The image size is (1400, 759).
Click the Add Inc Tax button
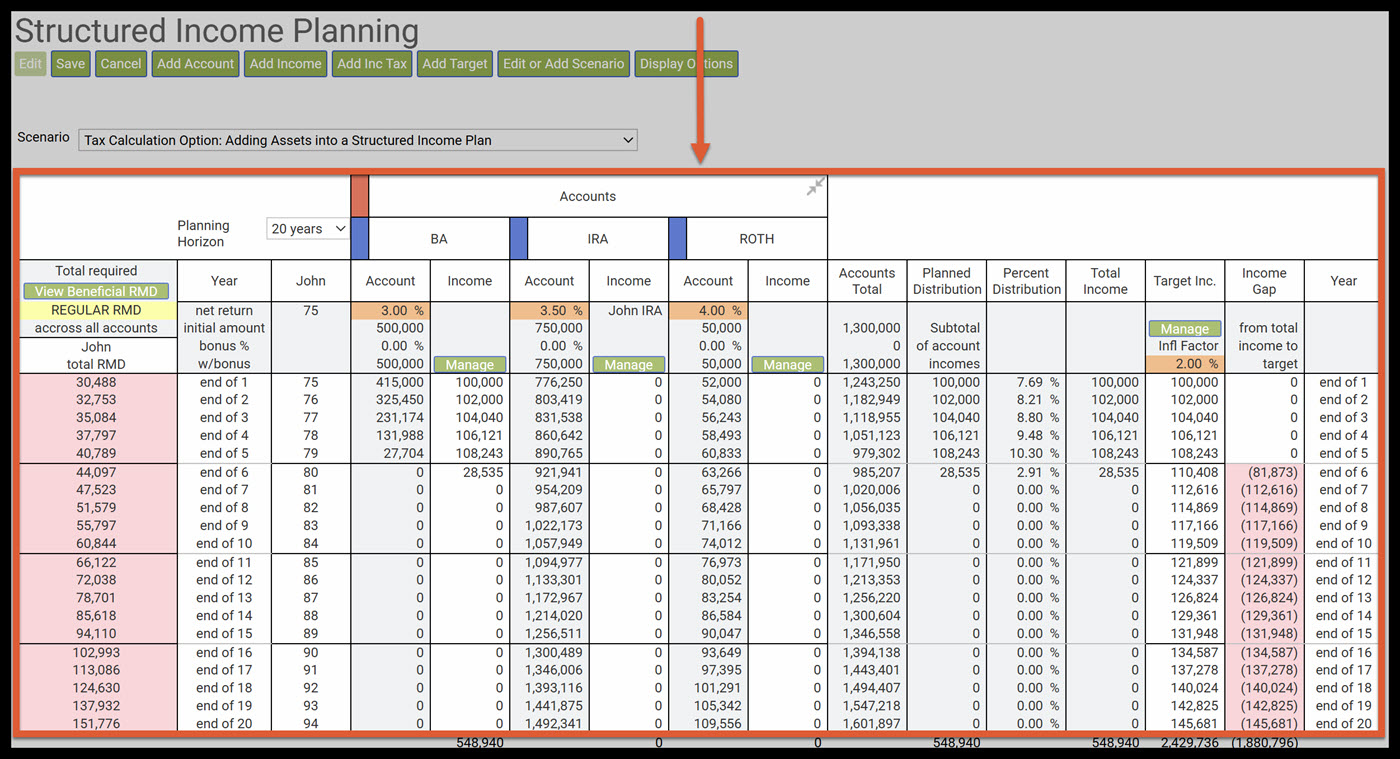pos(372,64)
